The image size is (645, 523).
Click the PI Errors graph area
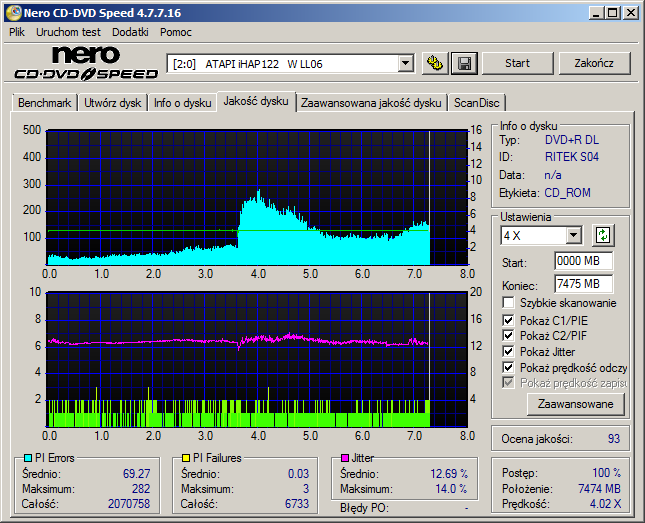(258, 198)
